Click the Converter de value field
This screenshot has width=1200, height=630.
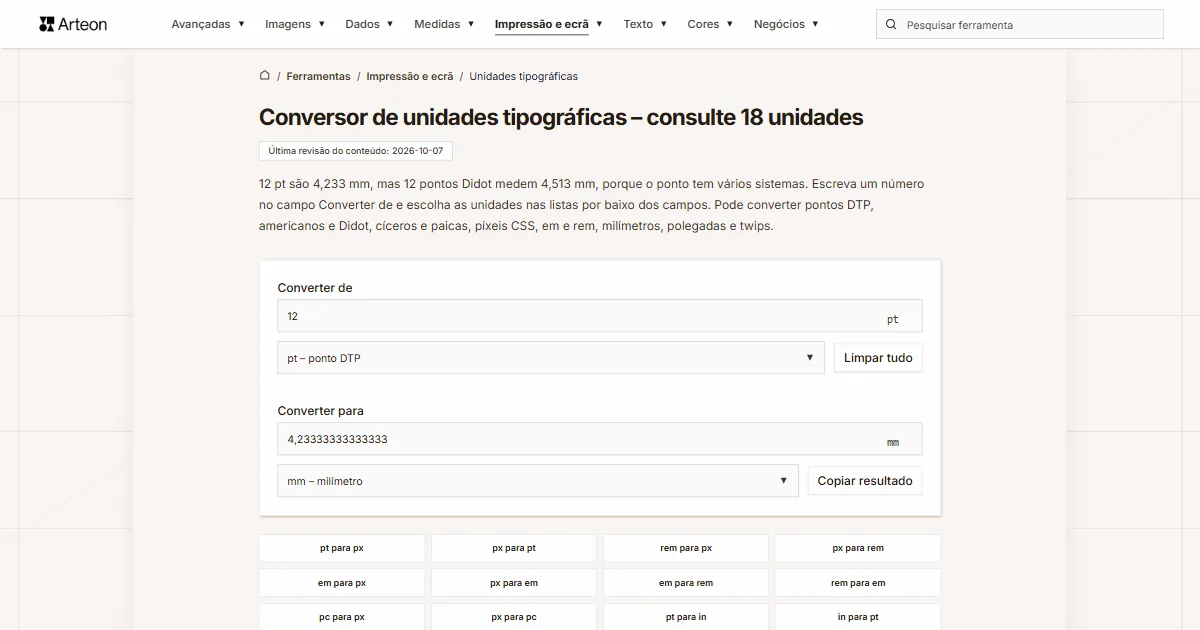point(600,316)
